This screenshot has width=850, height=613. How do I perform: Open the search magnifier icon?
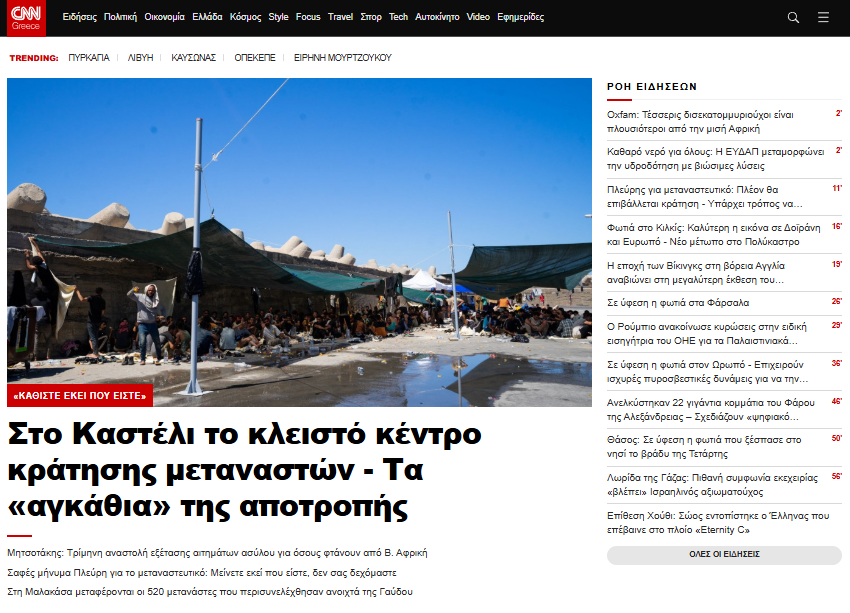pos(793,17)
